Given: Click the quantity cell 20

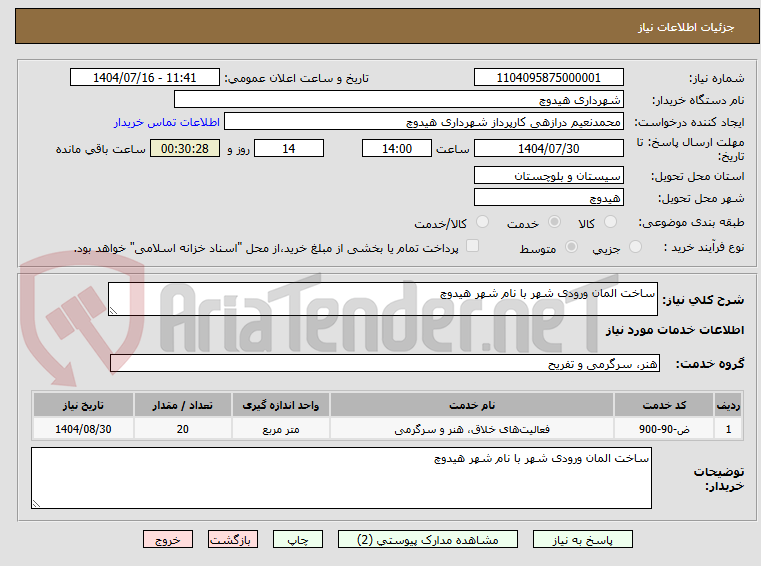Looking at the screenshot, I should [182, 429].
